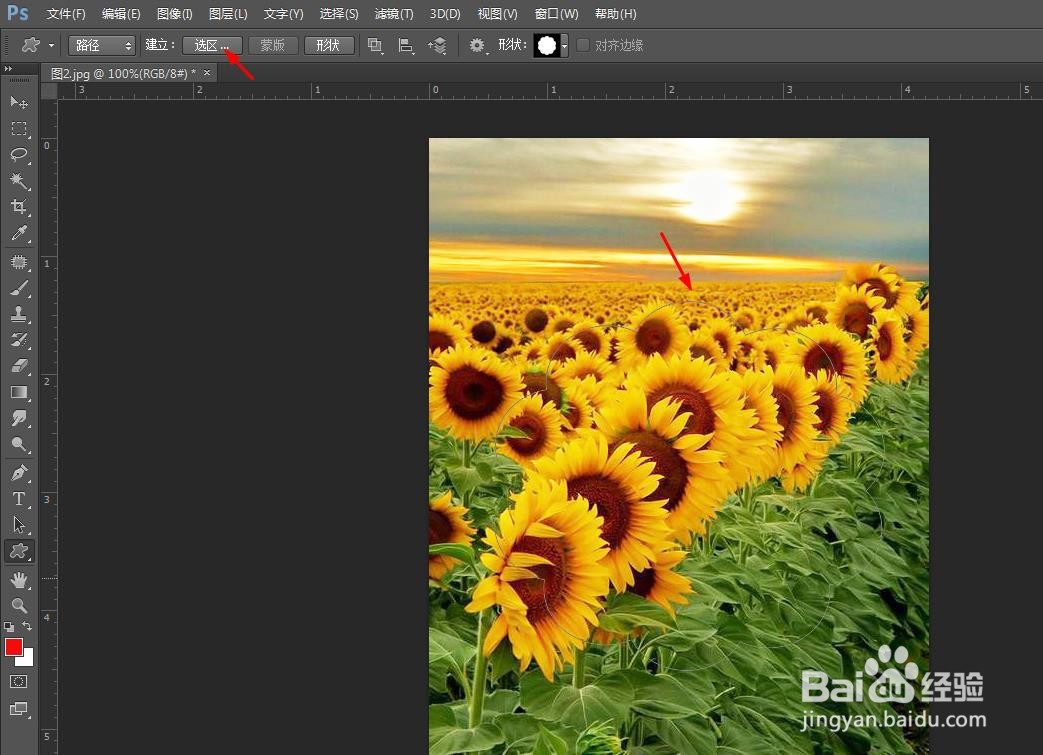The image size is (1043, 755).
Task: Open the 图像(I) menu
Action: [x=174, y=13]
